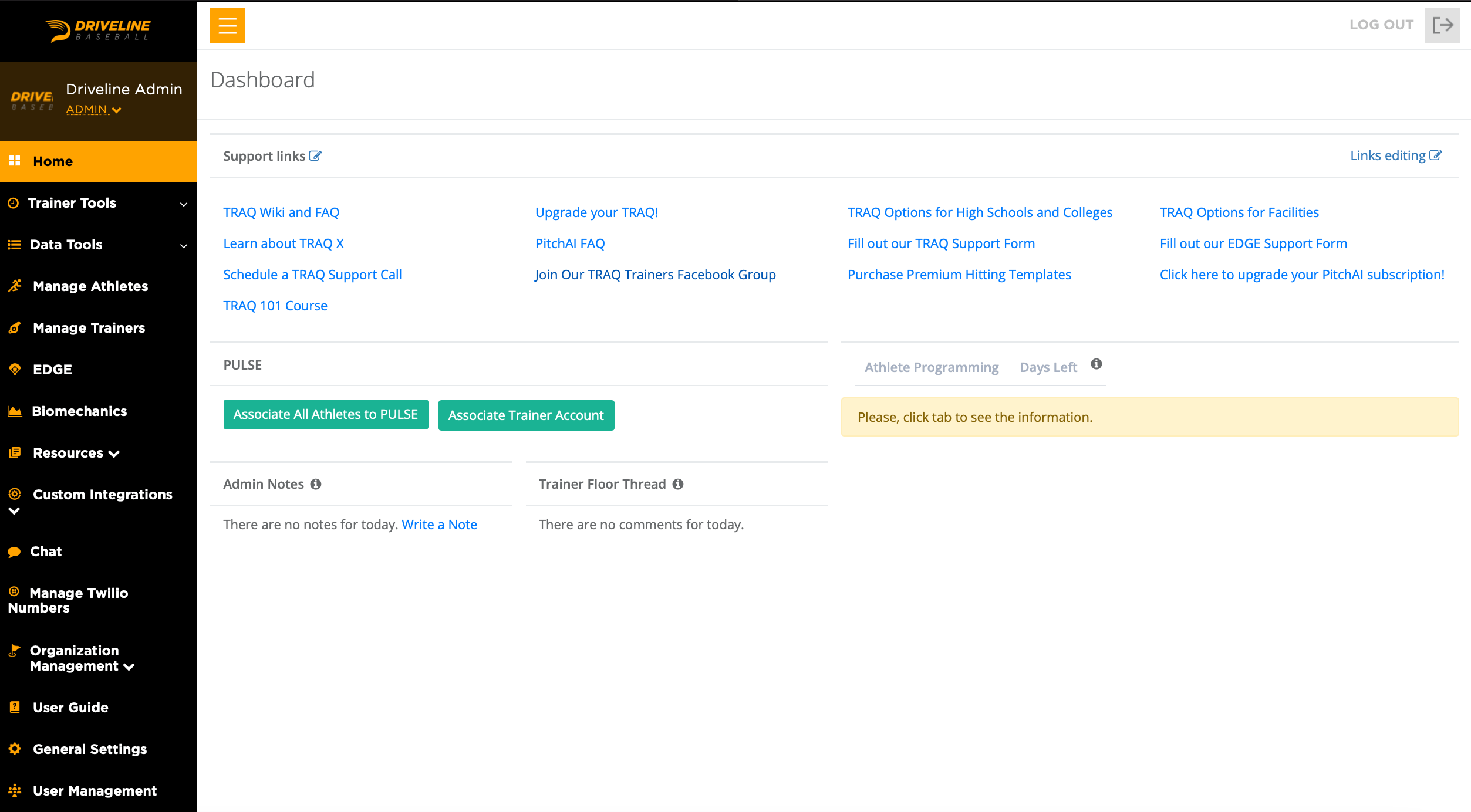
Task: Click the User Management people icon
Action: point(15,790)
